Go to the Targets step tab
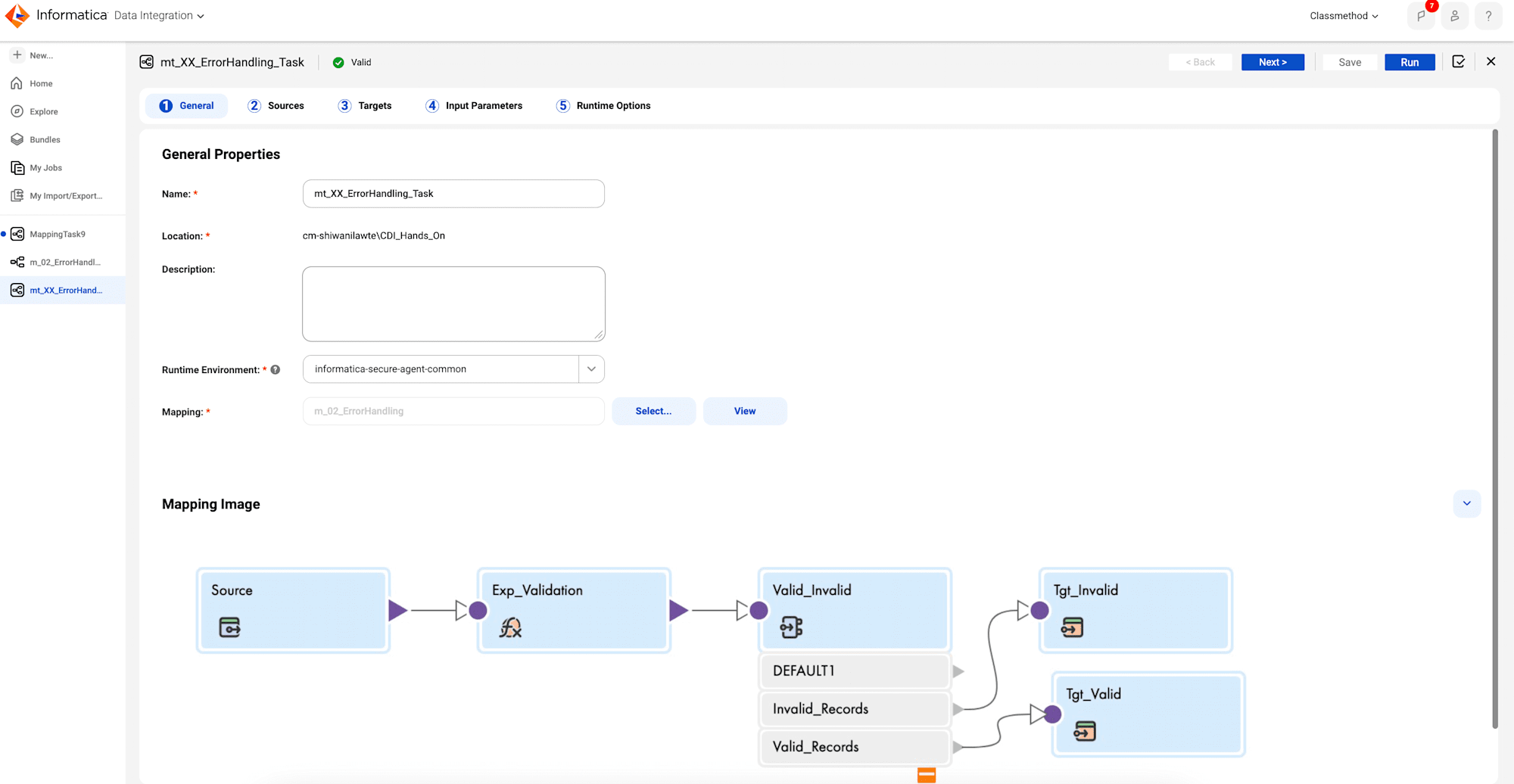Image resolution: width=1514 pixels, height=784 pixels. coord(365,106)
